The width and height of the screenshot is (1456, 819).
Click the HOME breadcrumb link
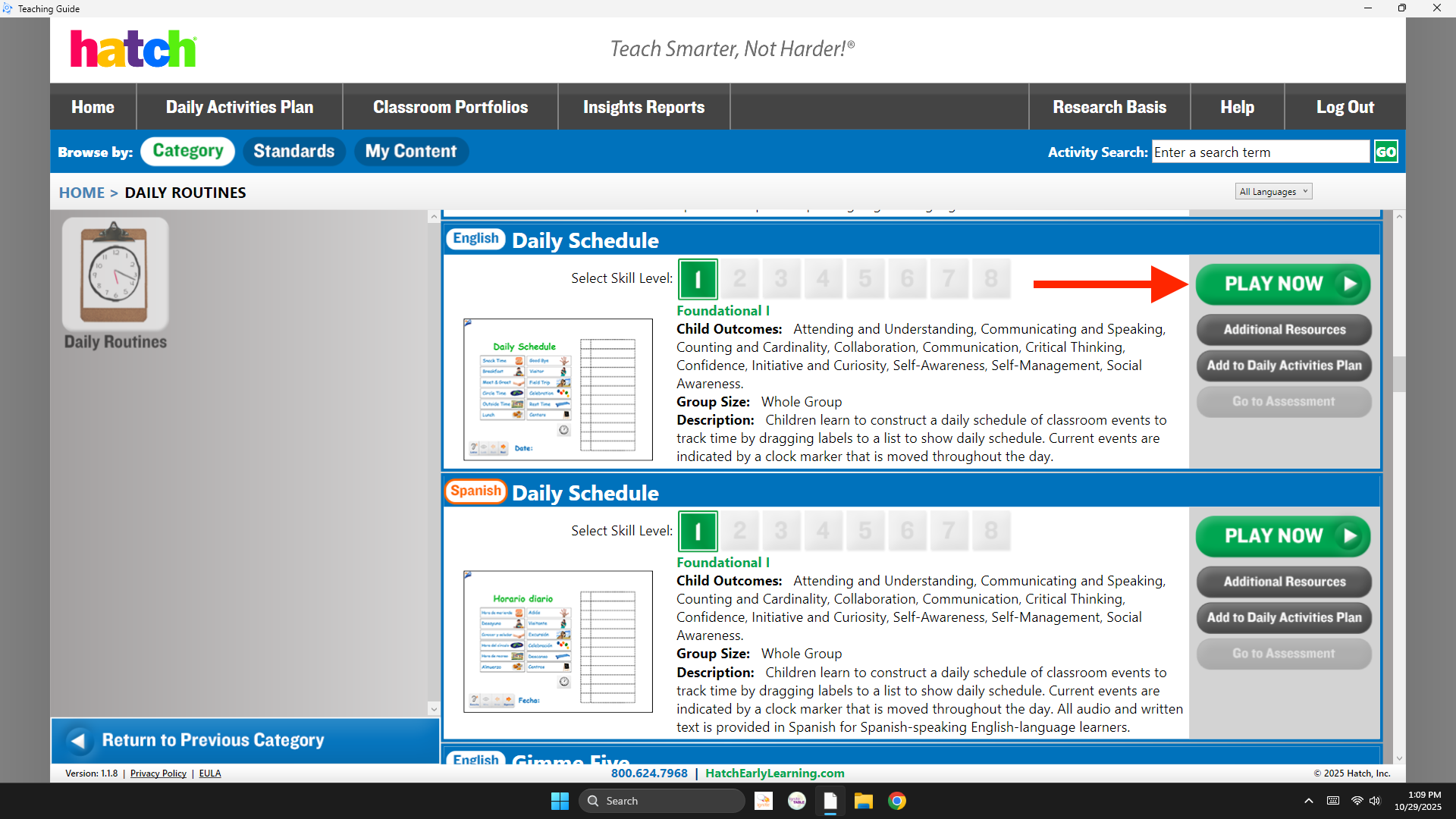point(82,193)
